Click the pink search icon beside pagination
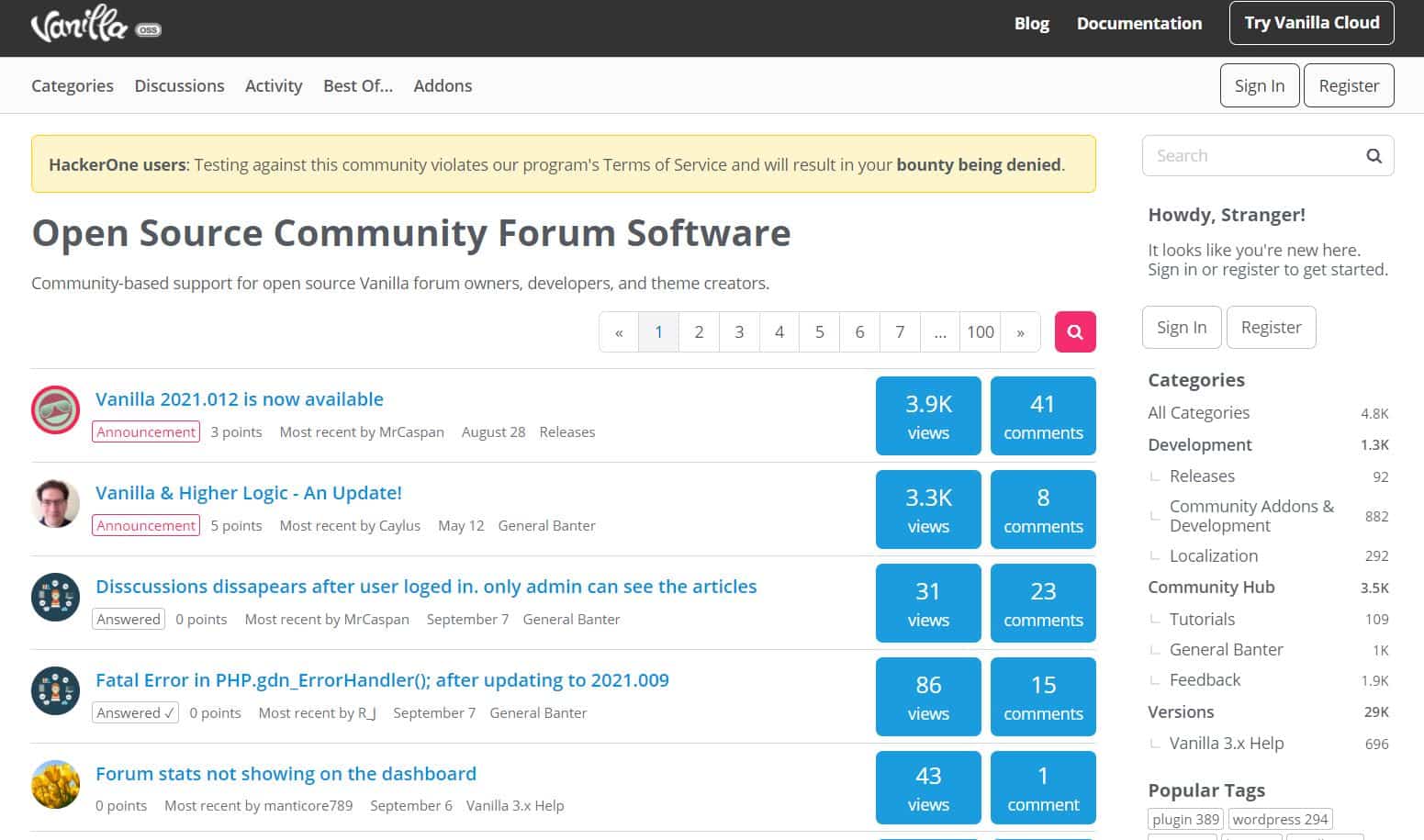The height and width of the screenshot is (840, 1424). pyautogui.click(x=1074, y=331)
